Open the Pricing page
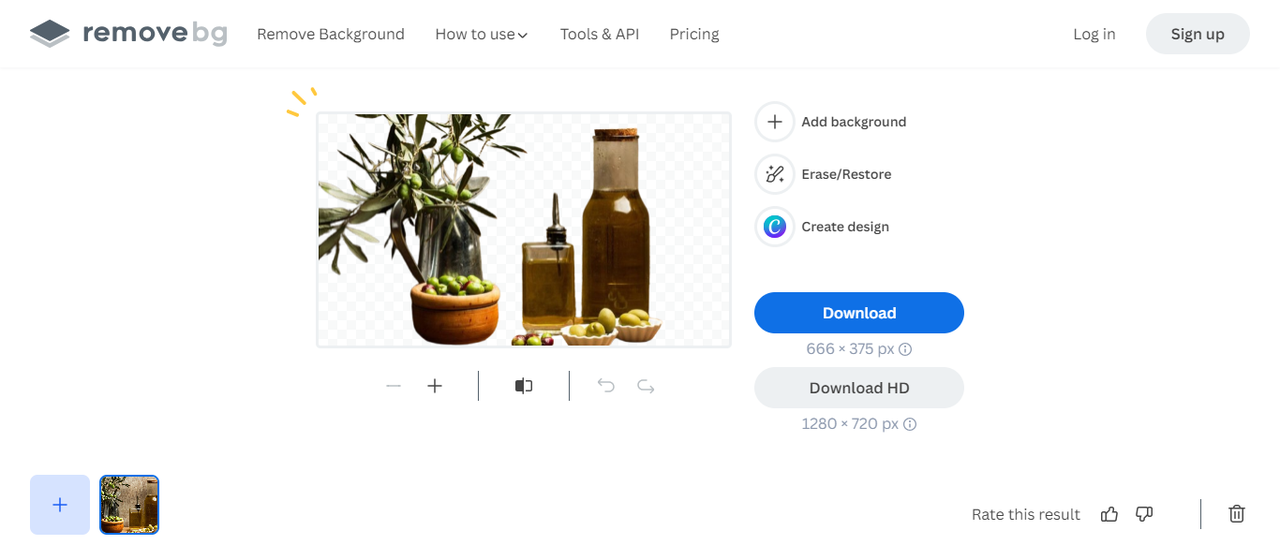Image resolution: width=1280 pixels, height=560 pixels. (694, 34)
